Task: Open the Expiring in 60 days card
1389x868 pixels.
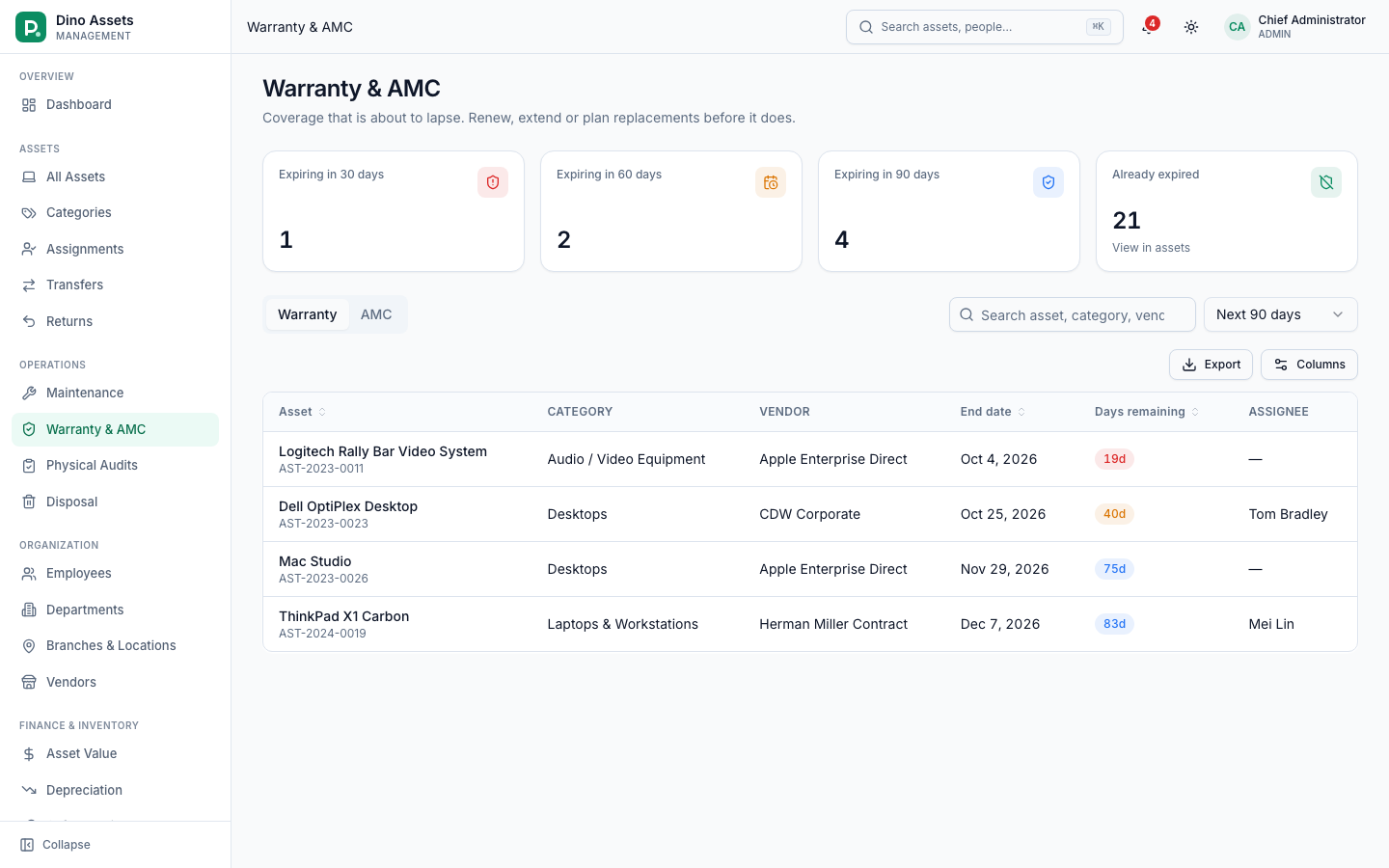Action: 671,211
